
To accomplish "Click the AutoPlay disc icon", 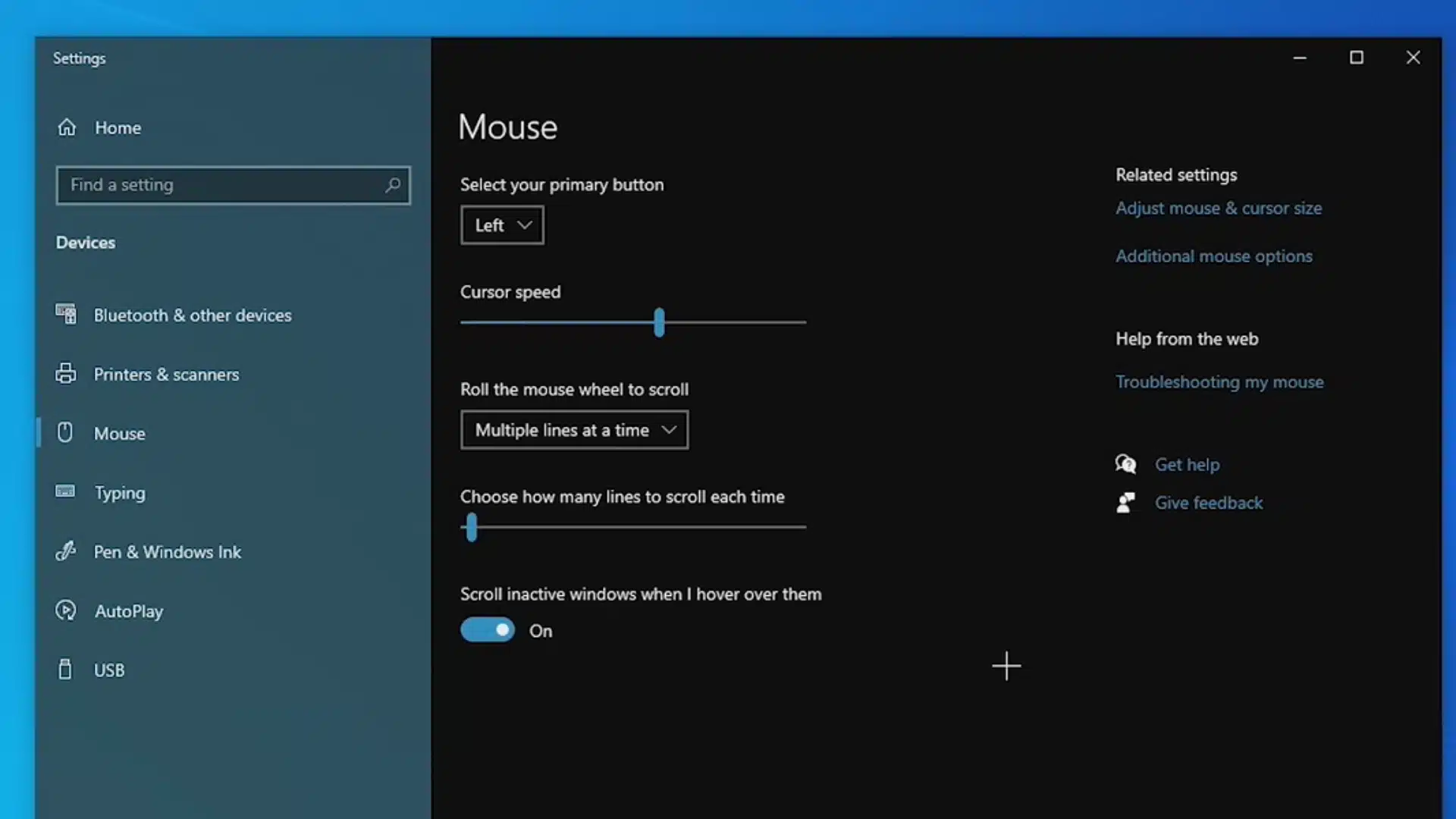I will point(66,610).
